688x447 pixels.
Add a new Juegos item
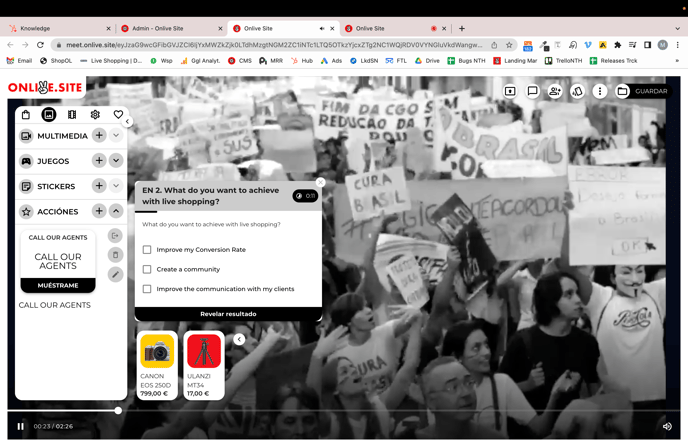point(99,161)
